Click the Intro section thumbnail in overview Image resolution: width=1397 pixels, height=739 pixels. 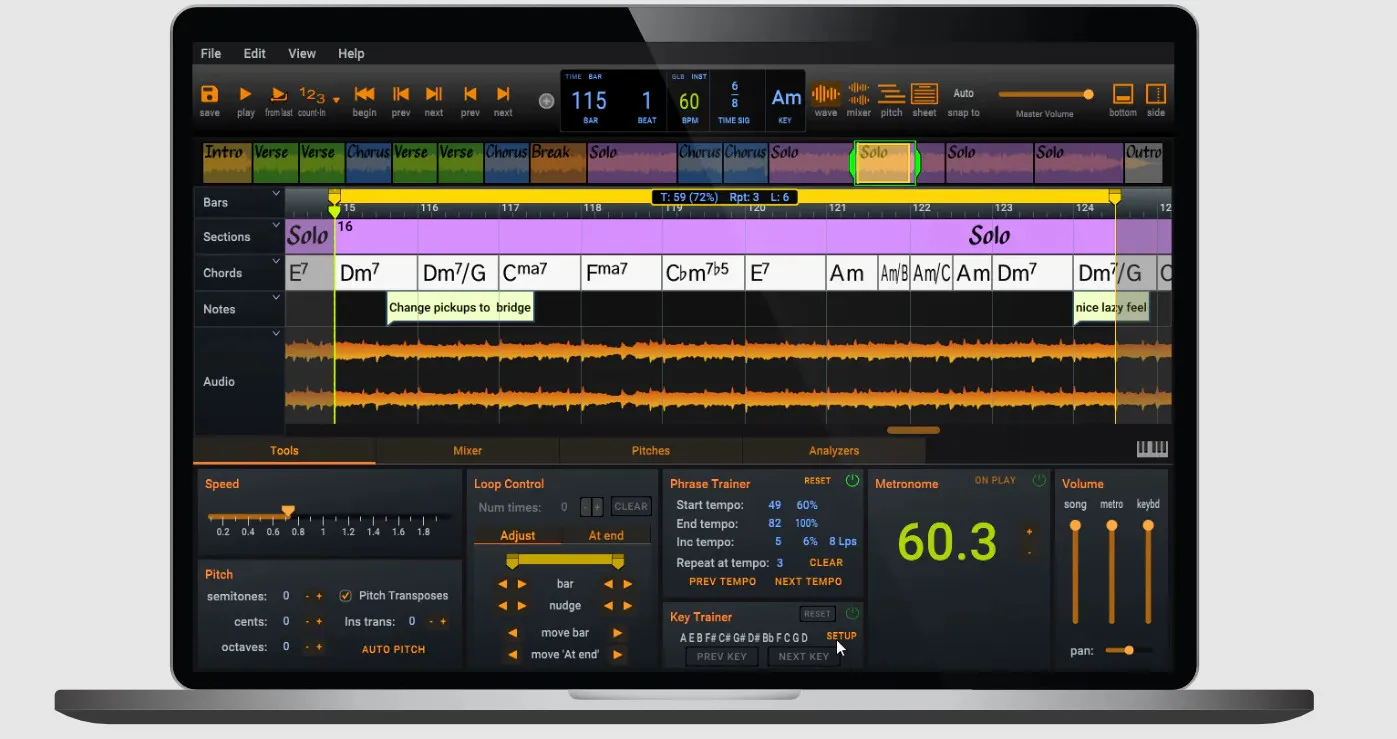click(x=227, y=164)
